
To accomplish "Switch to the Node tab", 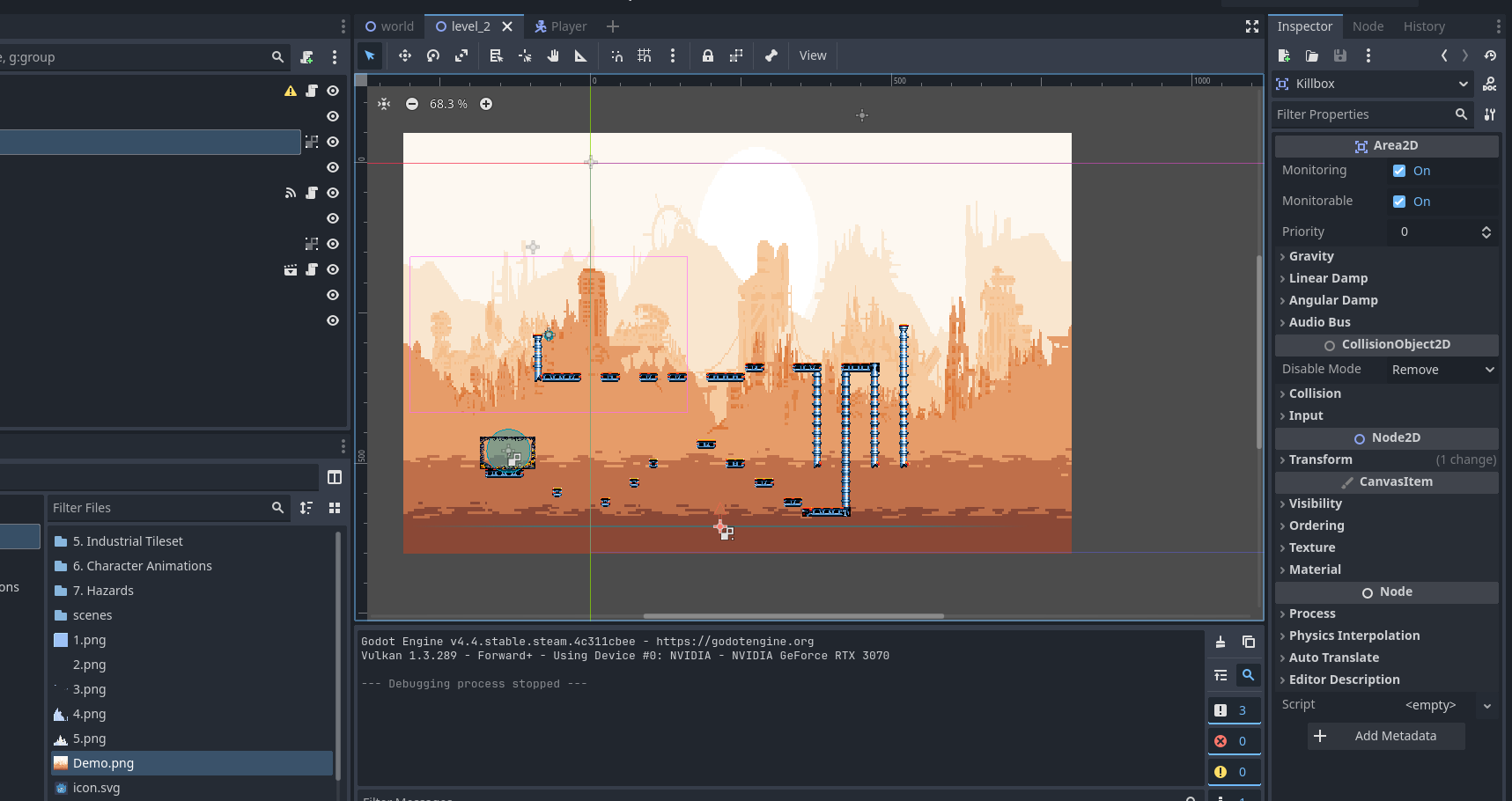I will (1368, 26).
